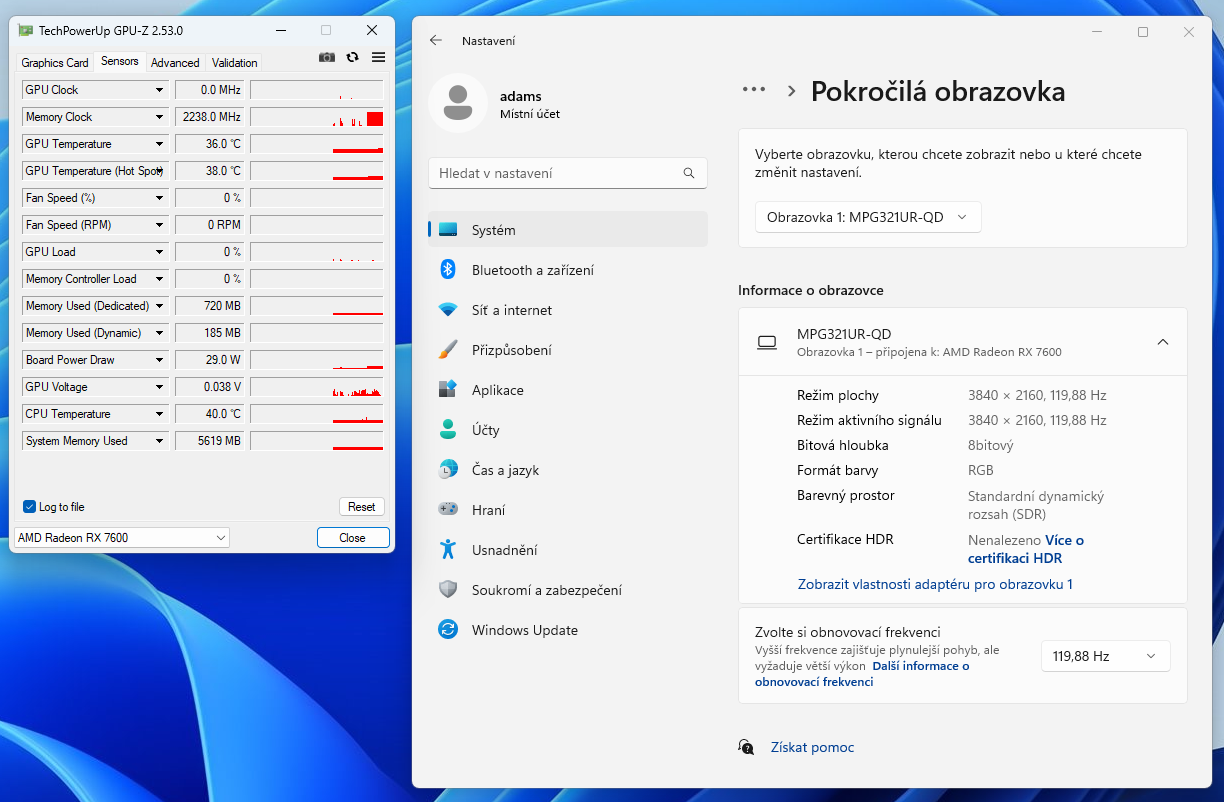Click the Získat pomoc link

tap(812, 747)
